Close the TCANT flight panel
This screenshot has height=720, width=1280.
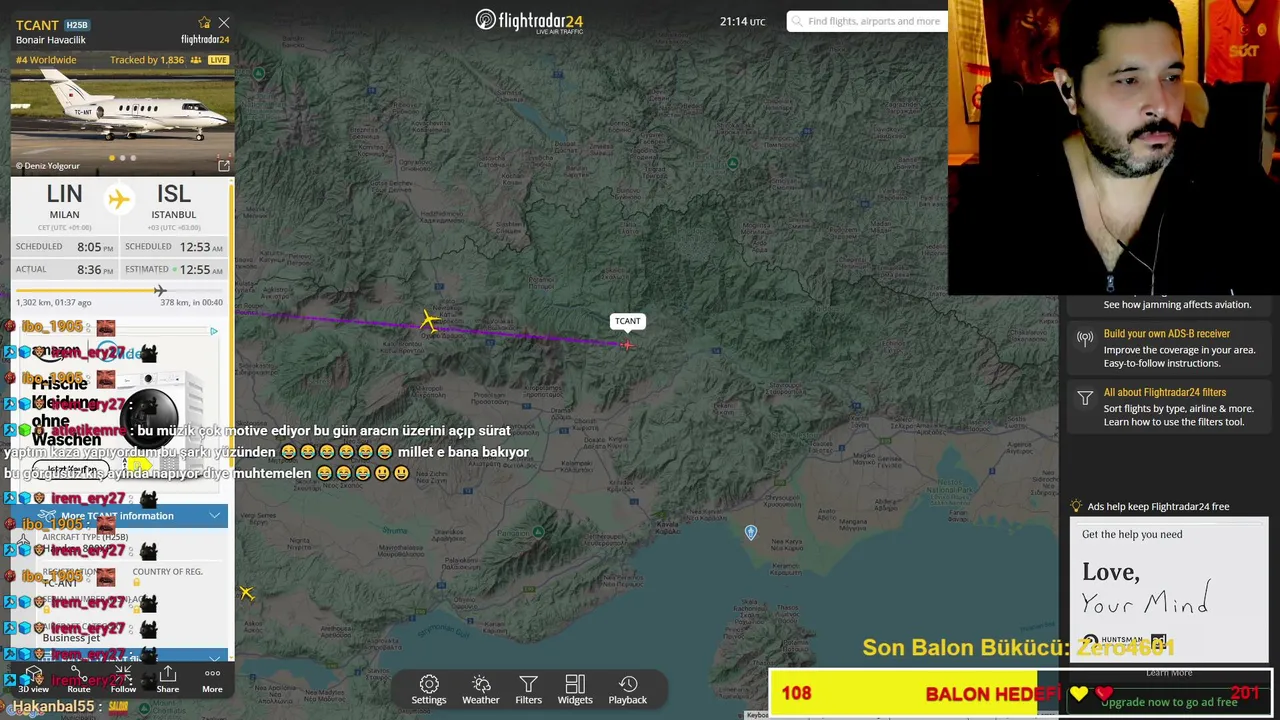224,22
